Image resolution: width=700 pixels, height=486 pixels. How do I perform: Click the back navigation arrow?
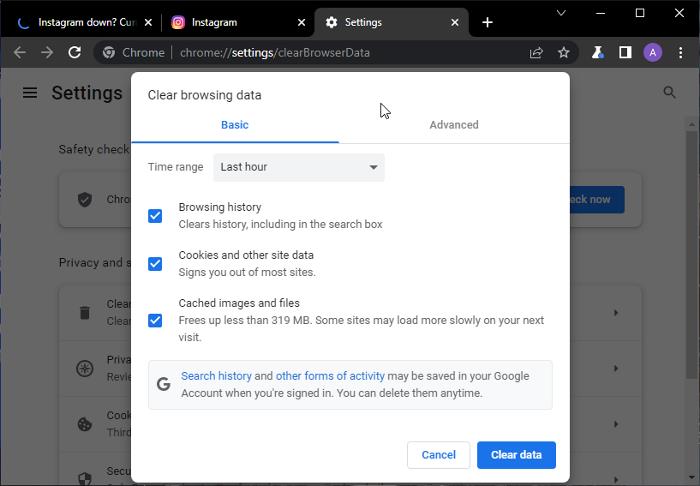[x=19, y=52]
